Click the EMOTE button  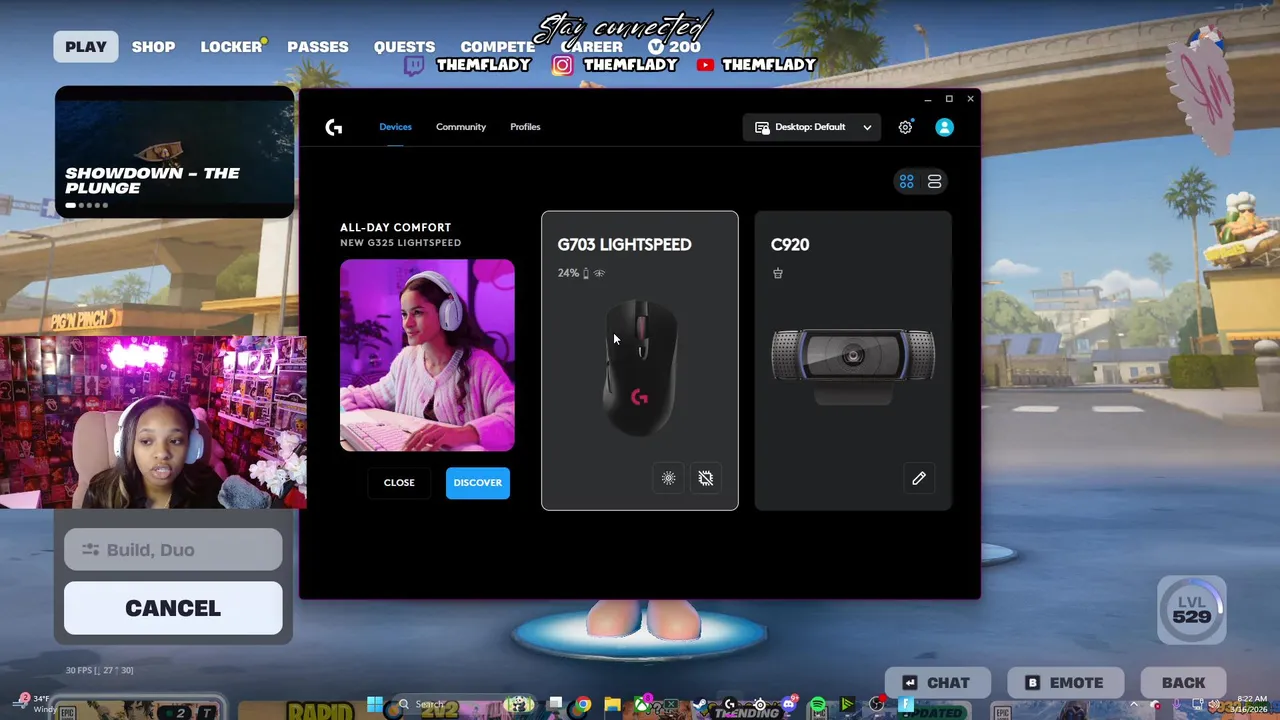click(1064, 683)
